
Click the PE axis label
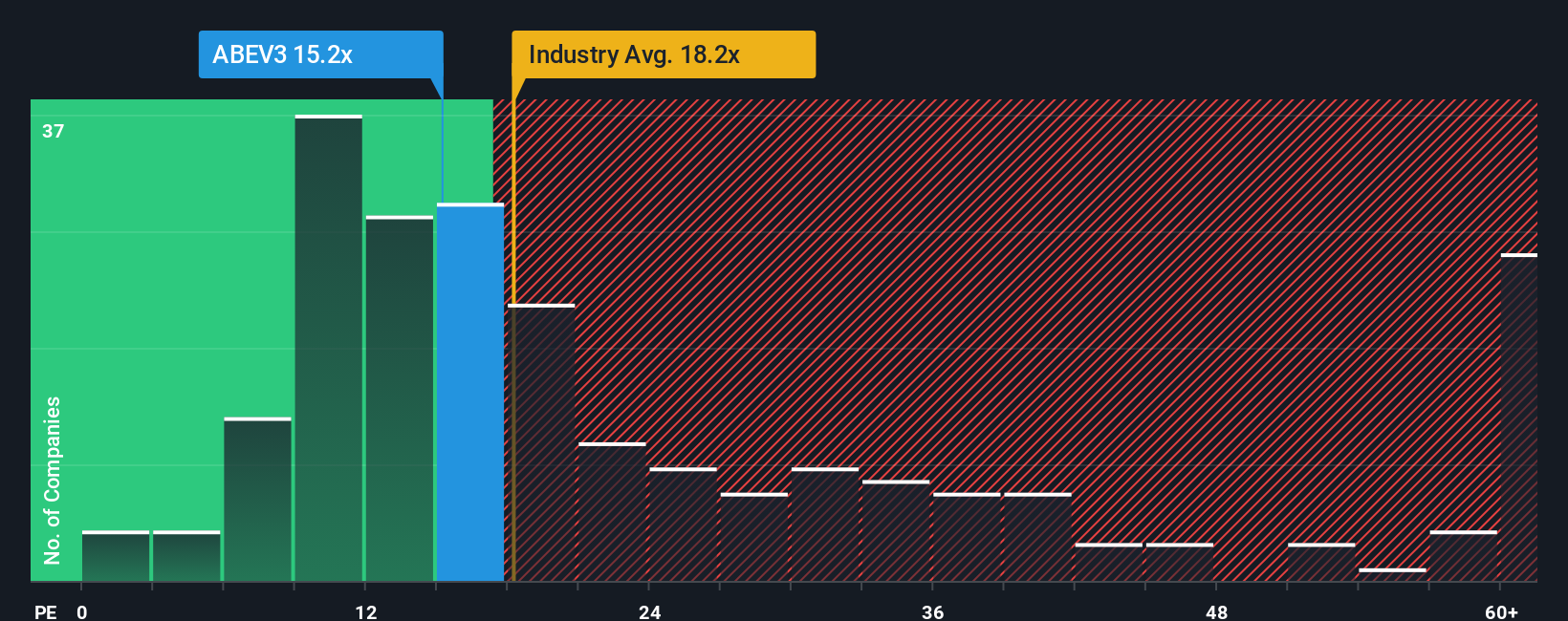[x=46, y=611]
